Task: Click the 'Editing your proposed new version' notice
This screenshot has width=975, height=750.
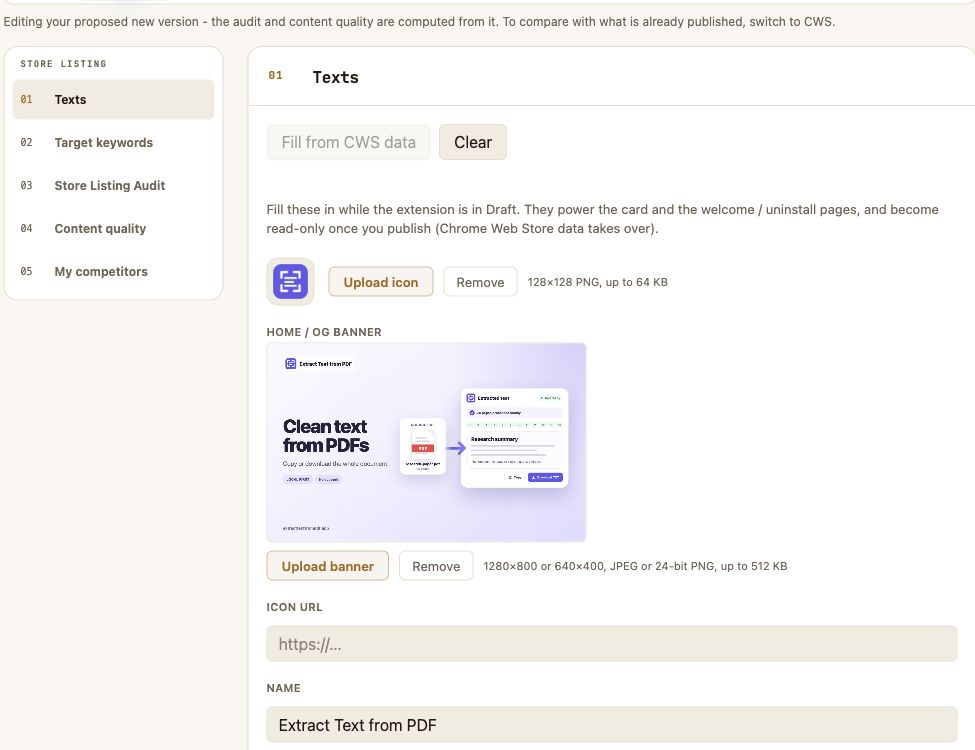Action: coord(419,22)
